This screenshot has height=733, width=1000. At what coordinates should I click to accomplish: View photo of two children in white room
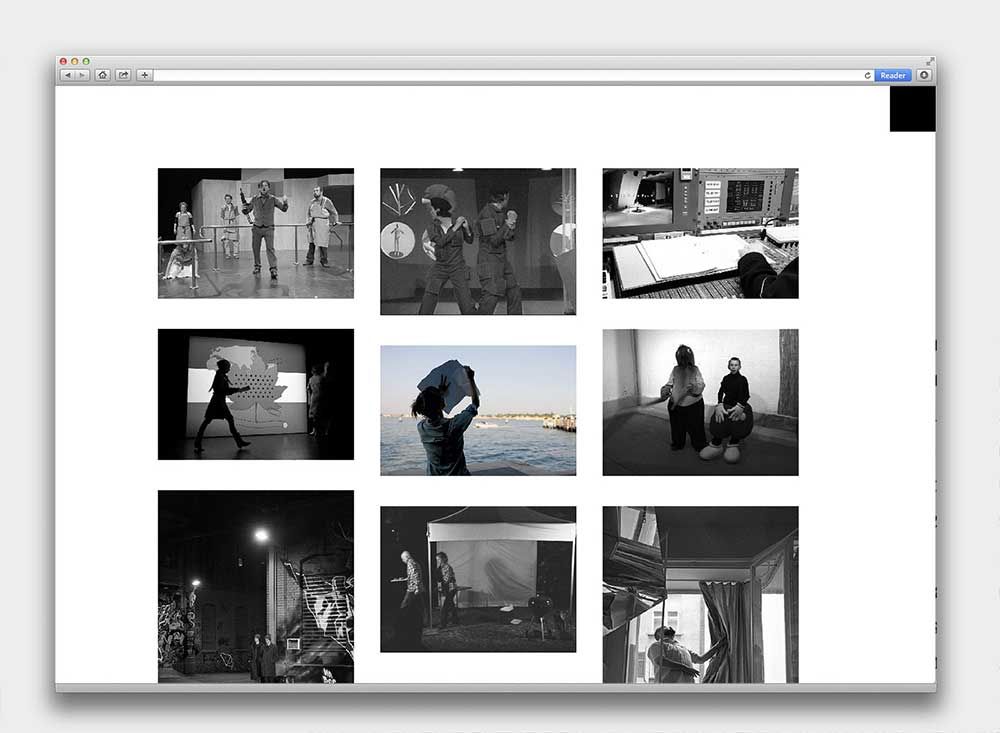(x=700, y=402)
